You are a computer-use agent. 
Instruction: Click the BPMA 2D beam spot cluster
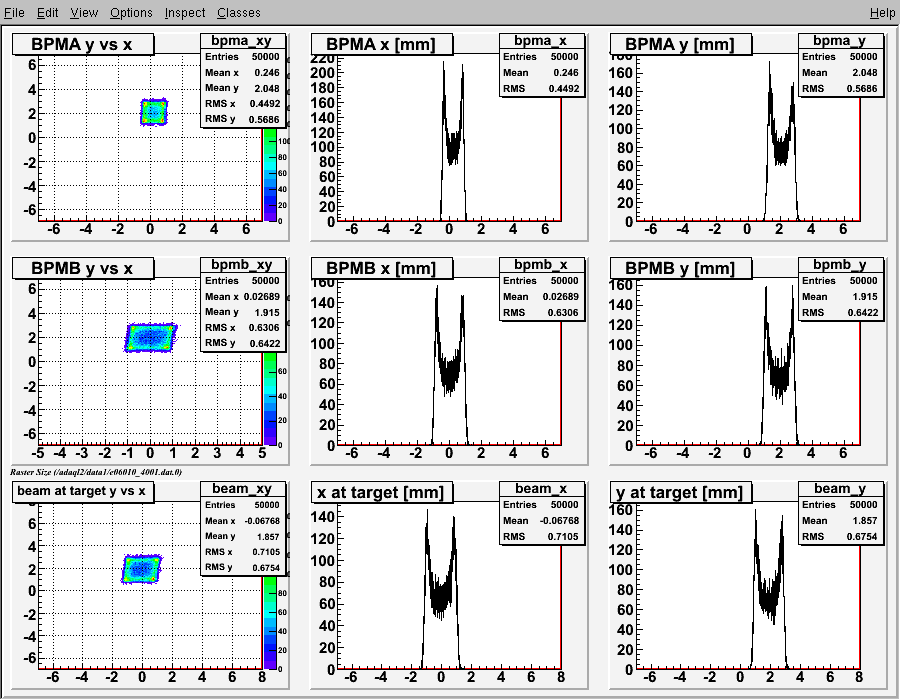154,112
